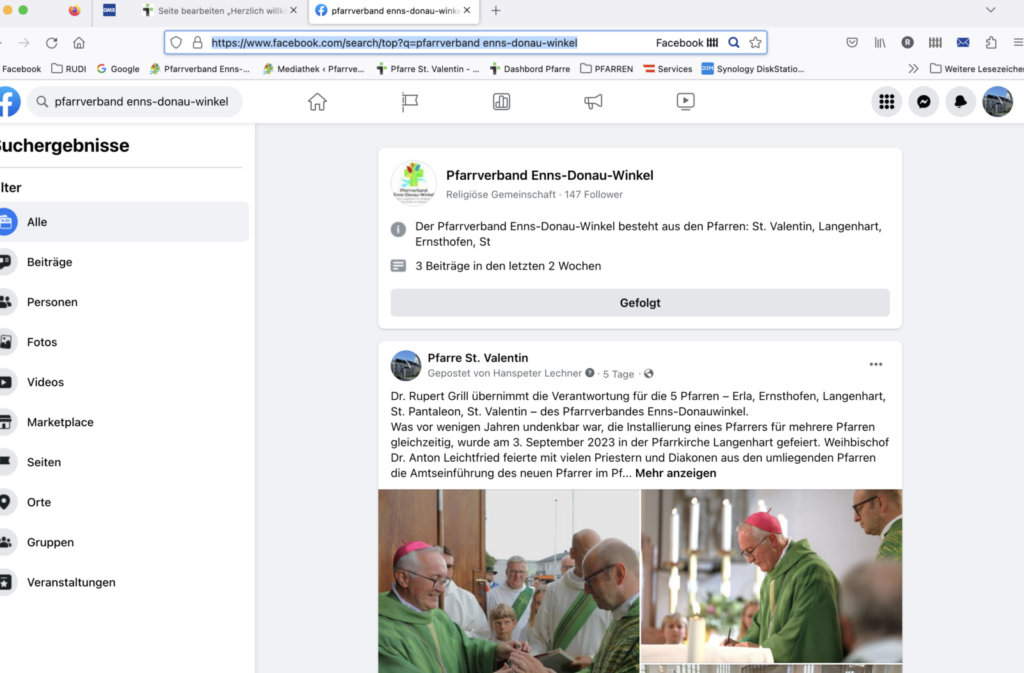Expand post with Mehr anzeigen
Viewport: 1024px width, 673px height.
pyautogui.click(x=675, y=473)
